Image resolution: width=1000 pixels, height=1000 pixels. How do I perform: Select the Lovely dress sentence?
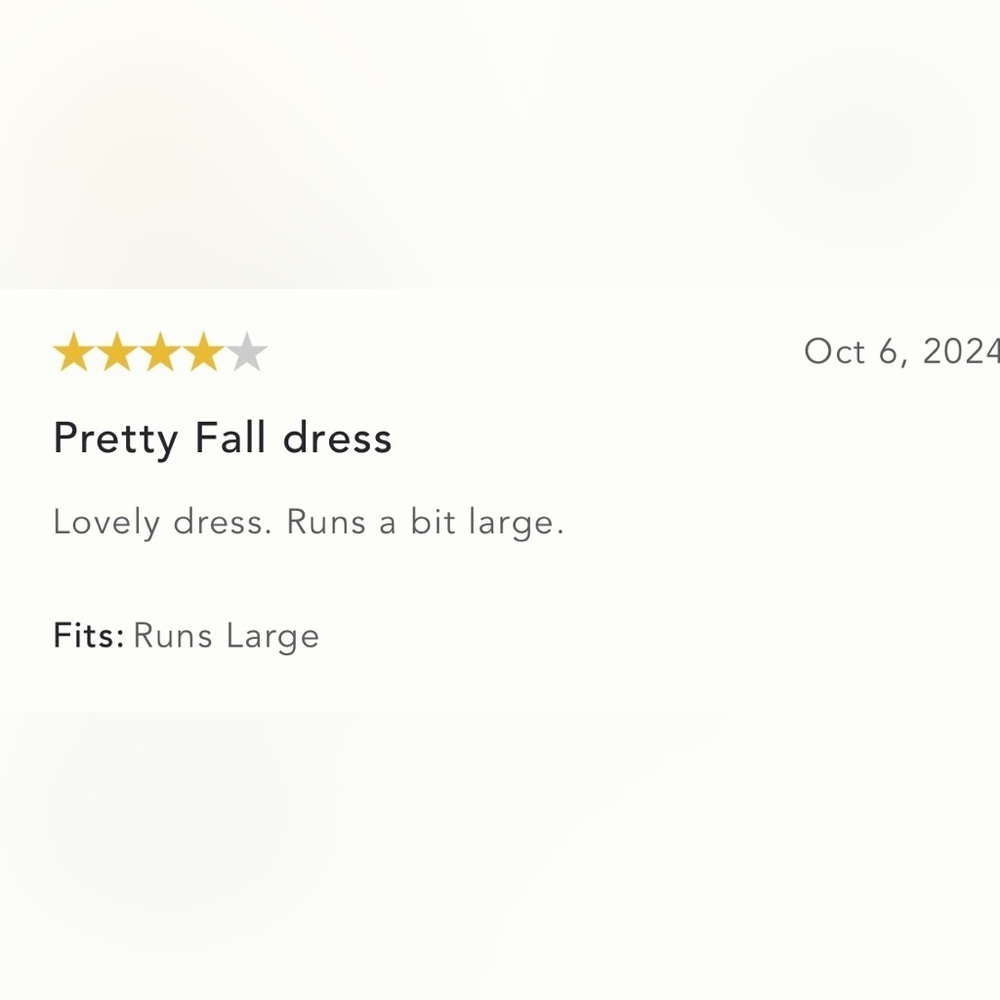[x=163, y=523]
